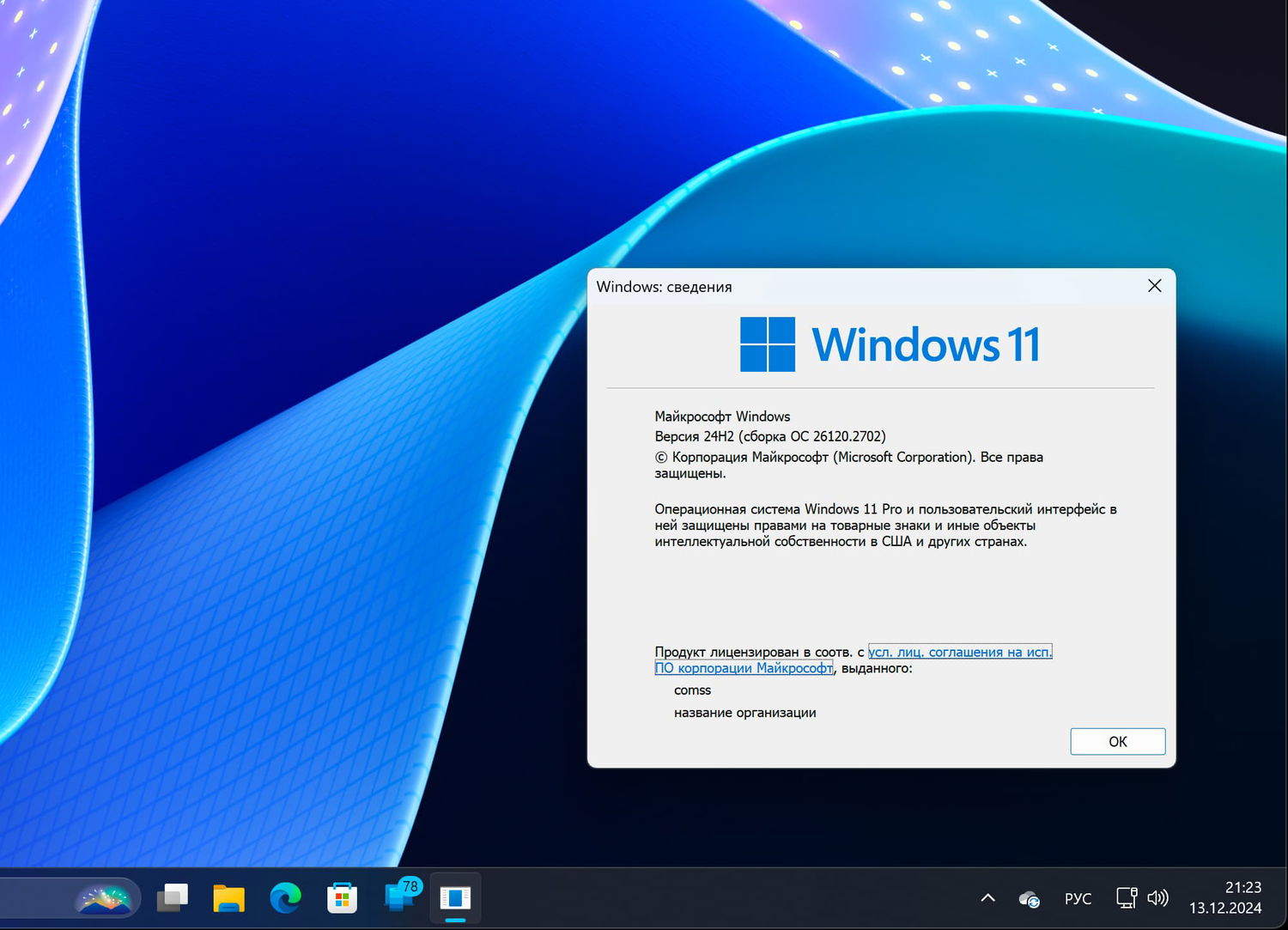Click the desktop wallpaper to focus desktop
The height and width of the screenshot is (930, 1288).
pyautogui.click(x=301, y=429)
